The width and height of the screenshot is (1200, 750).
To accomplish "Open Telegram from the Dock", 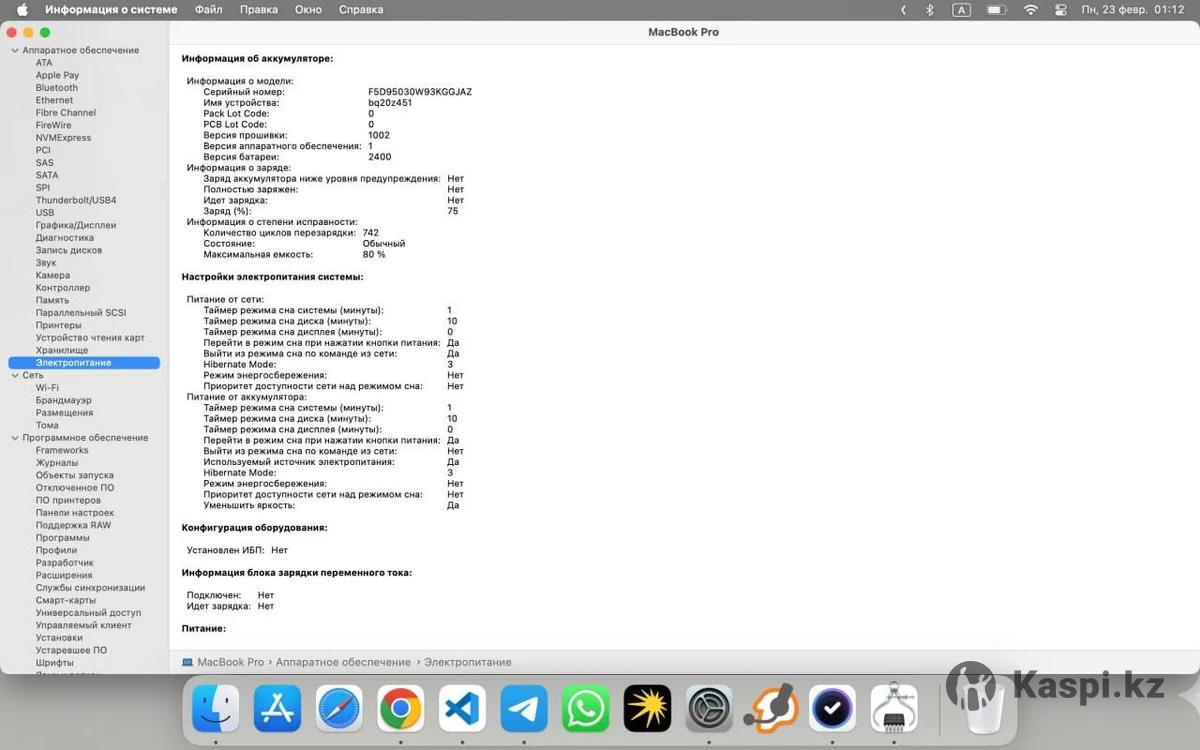I will (524, 709).
